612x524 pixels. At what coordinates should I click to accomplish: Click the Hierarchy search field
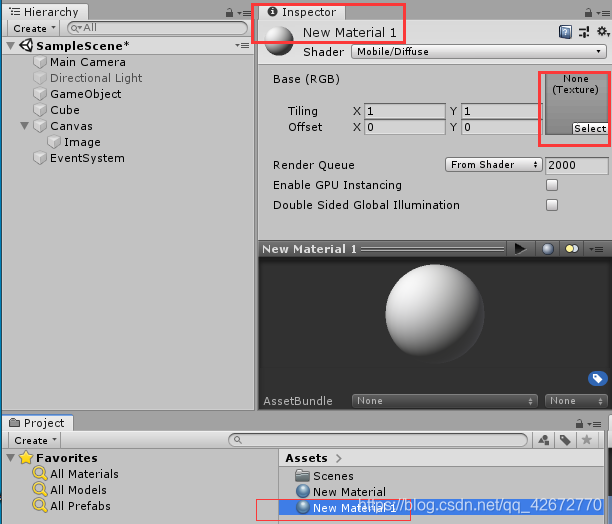point(157,28)
